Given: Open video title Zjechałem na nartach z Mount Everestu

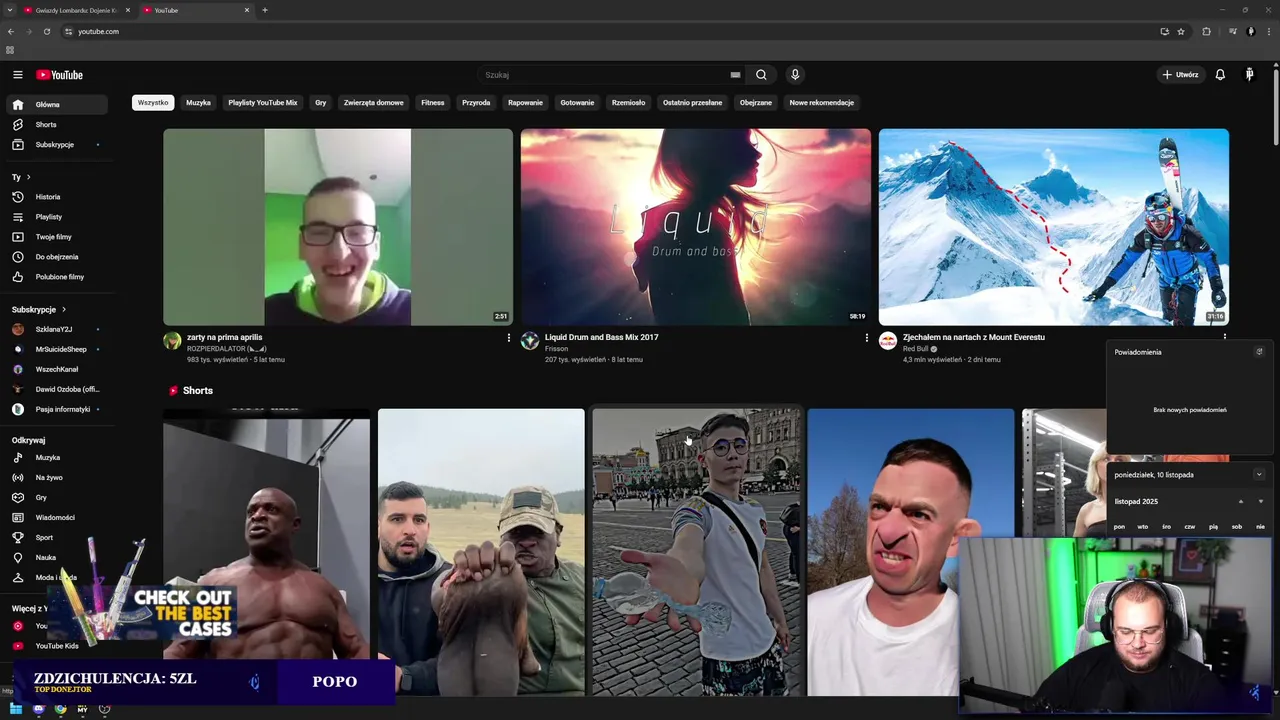Looking at the screenshot, I should [x=973, y=337].
